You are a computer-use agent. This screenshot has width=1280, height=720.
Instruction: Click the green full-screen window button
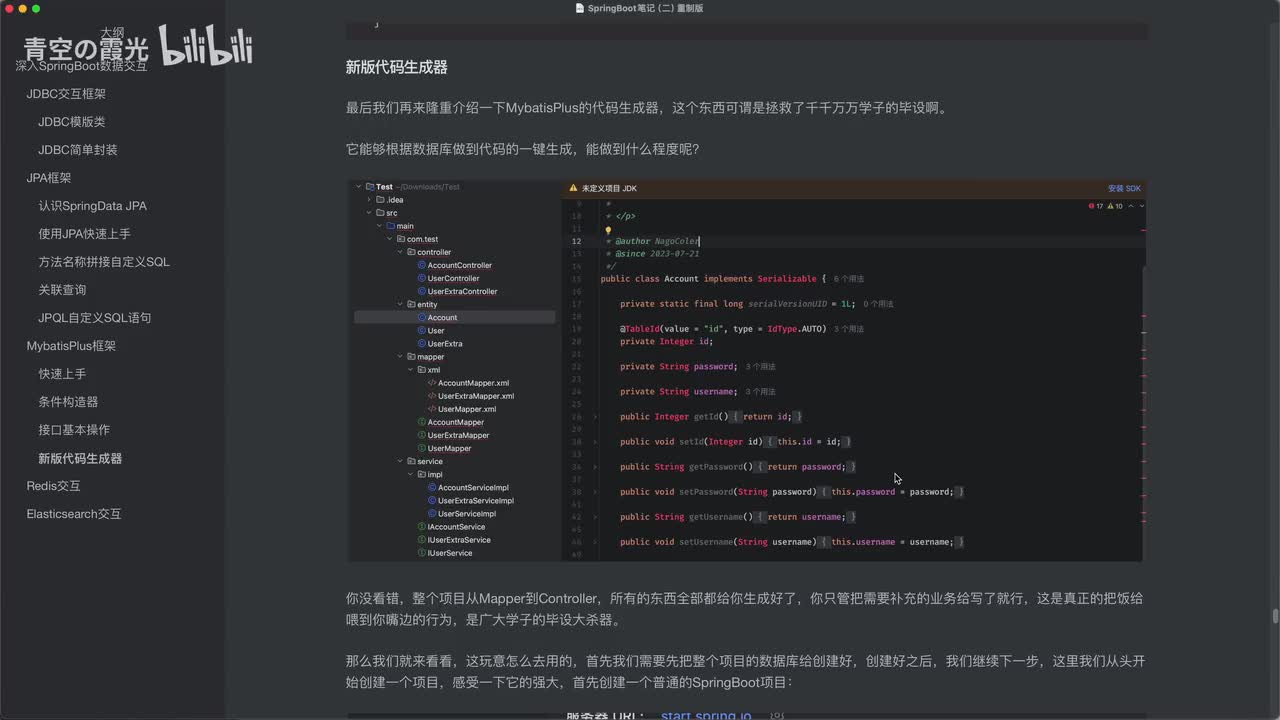click(x=36, y=8)
